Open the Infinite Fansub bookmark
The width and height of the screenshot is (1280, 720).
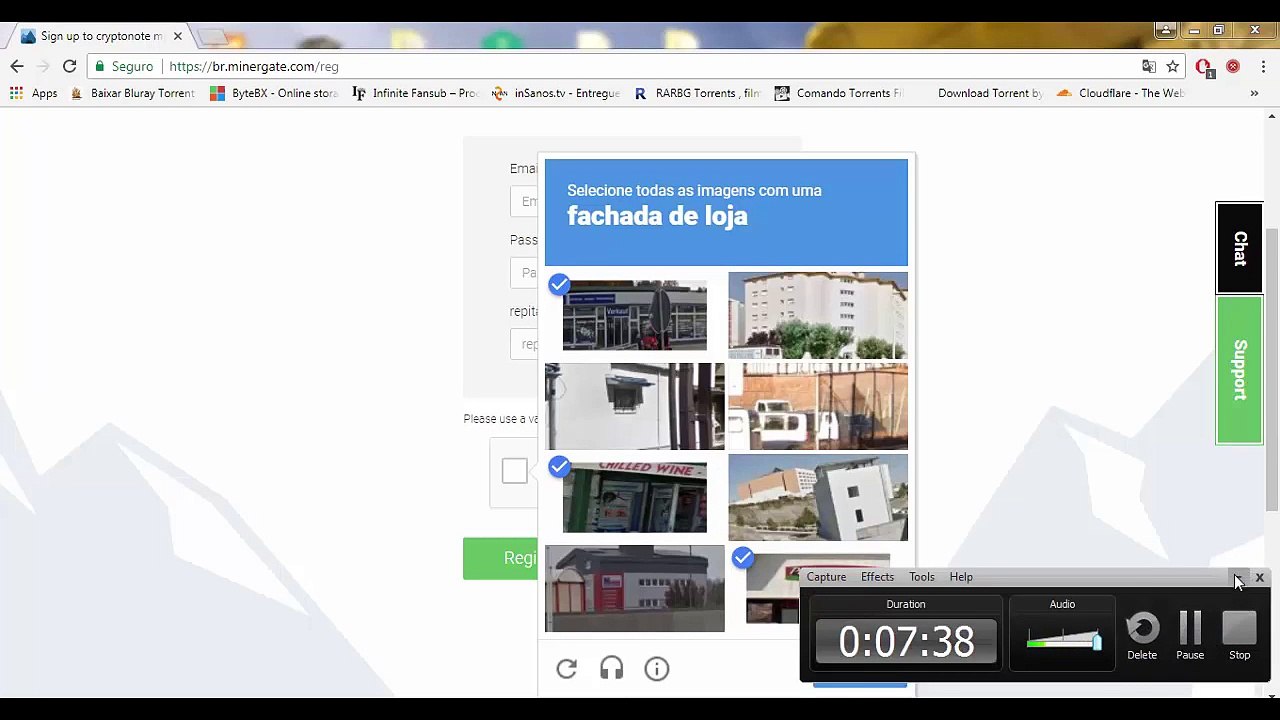pos(416,93)
